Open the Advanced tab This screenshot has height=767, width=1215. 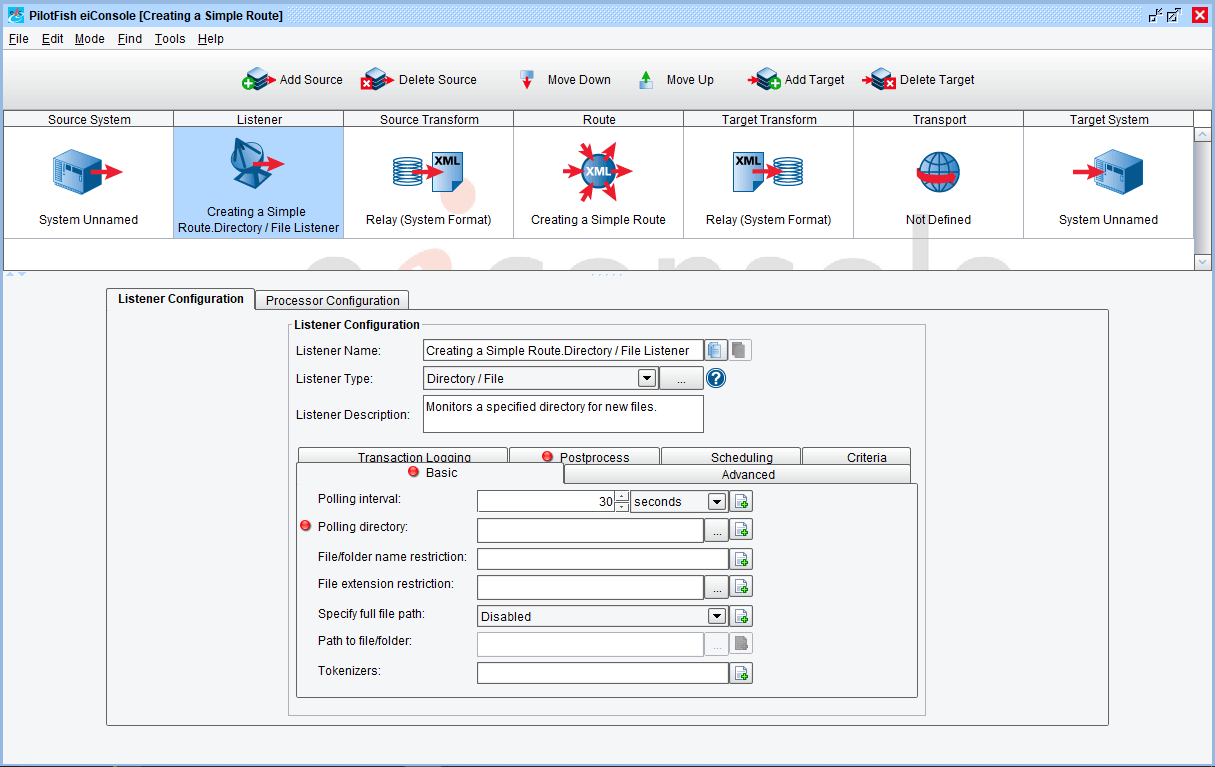click(747, 475)
